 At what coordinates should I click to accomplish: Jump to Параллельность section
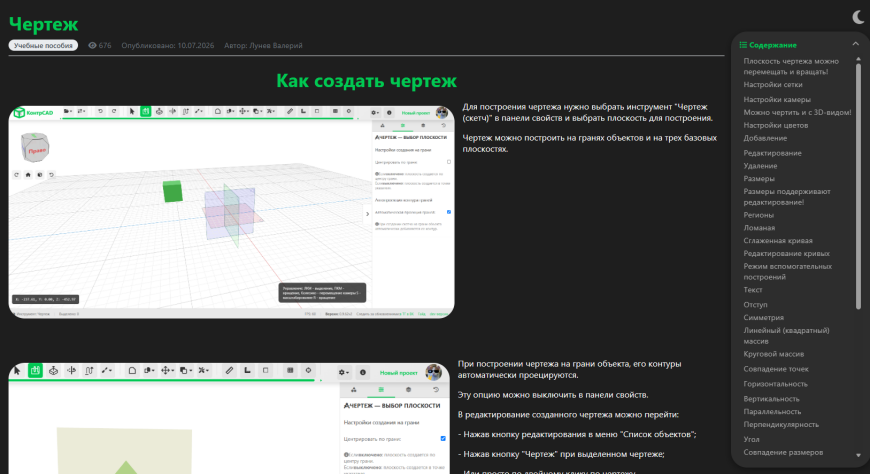772,411
